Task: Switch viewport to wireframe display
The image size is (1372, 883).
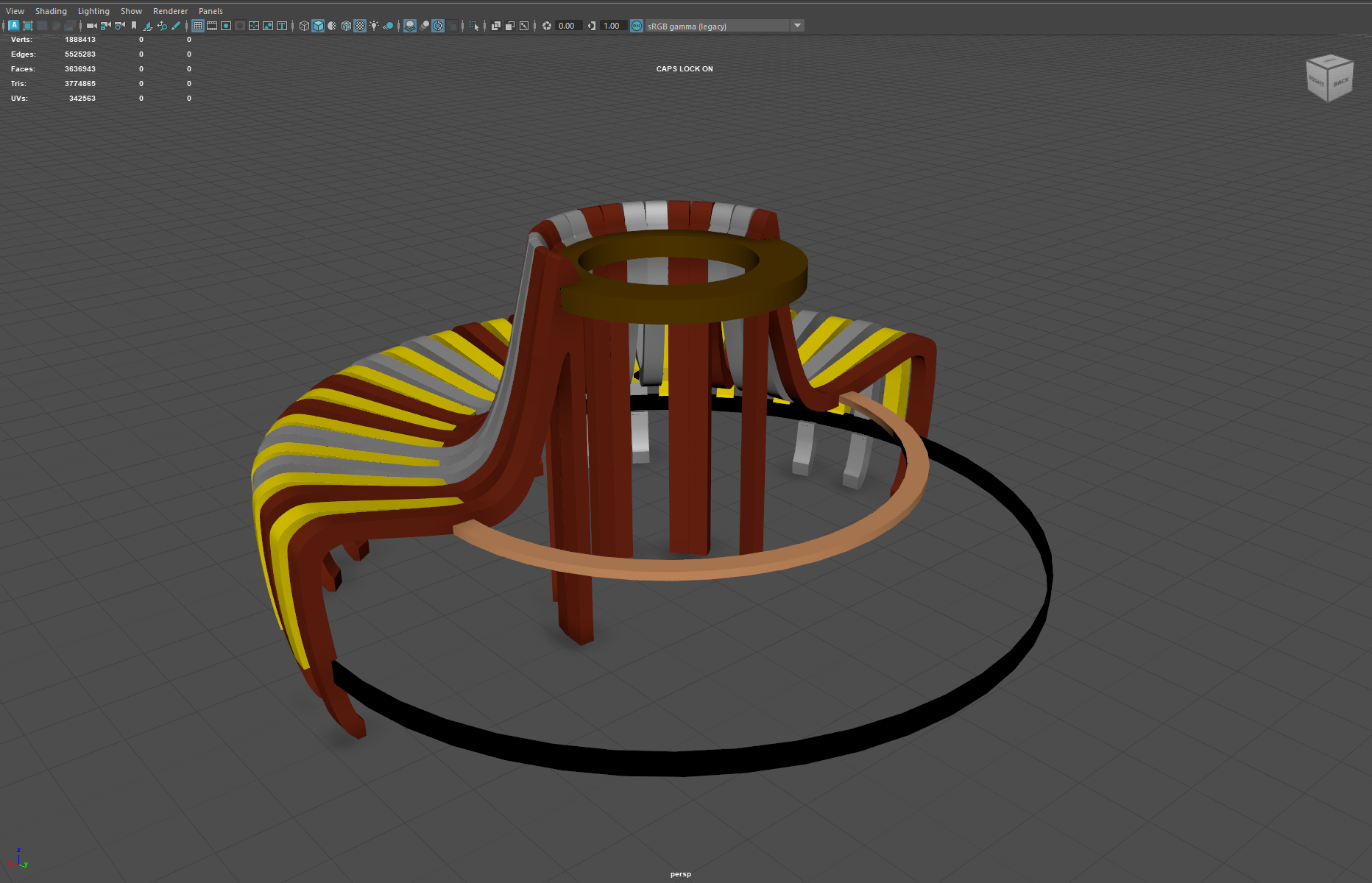Action: (x=303, y=25)
